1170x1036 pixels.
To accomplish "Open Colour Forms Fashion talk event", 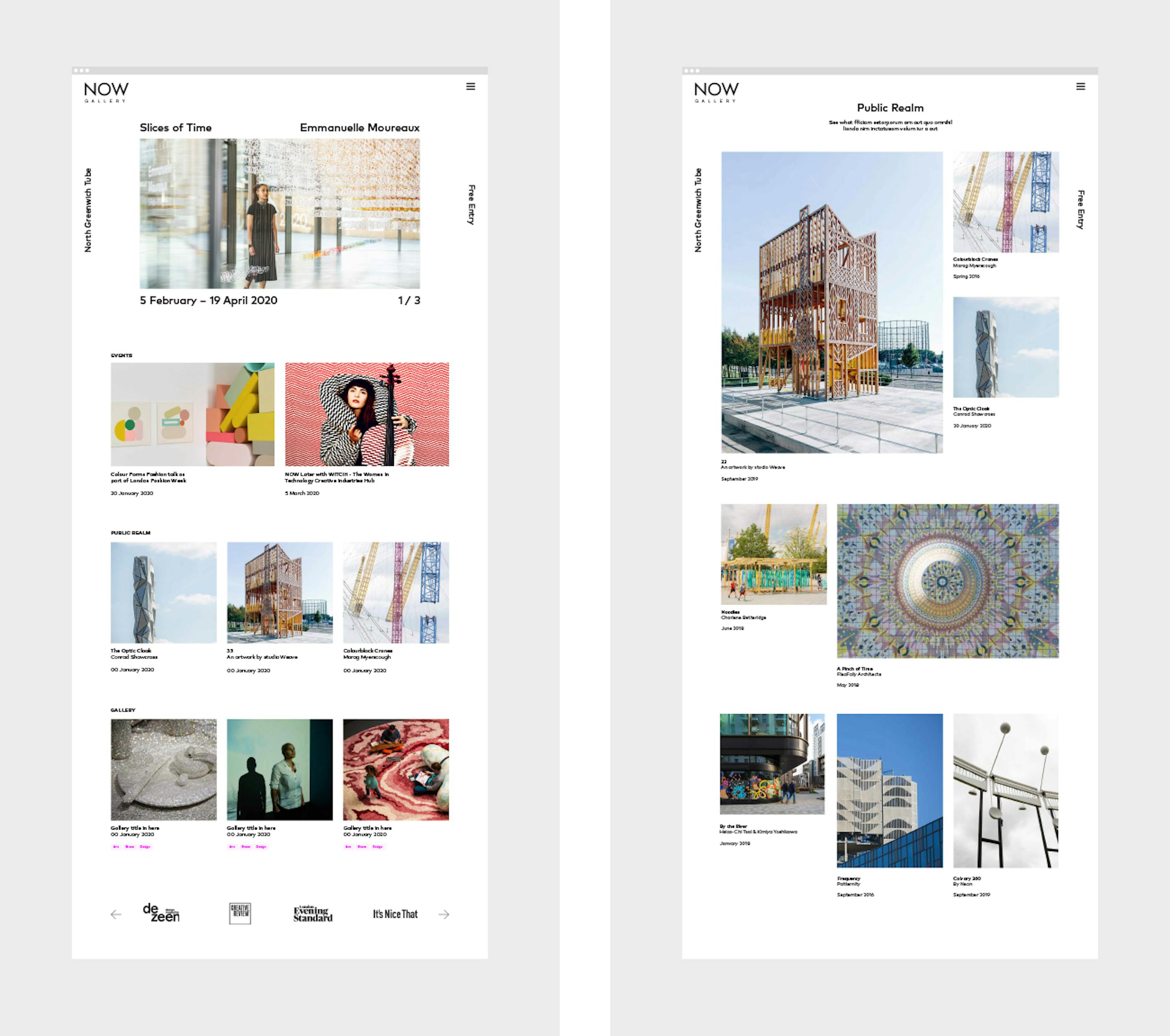I will 192,414.
